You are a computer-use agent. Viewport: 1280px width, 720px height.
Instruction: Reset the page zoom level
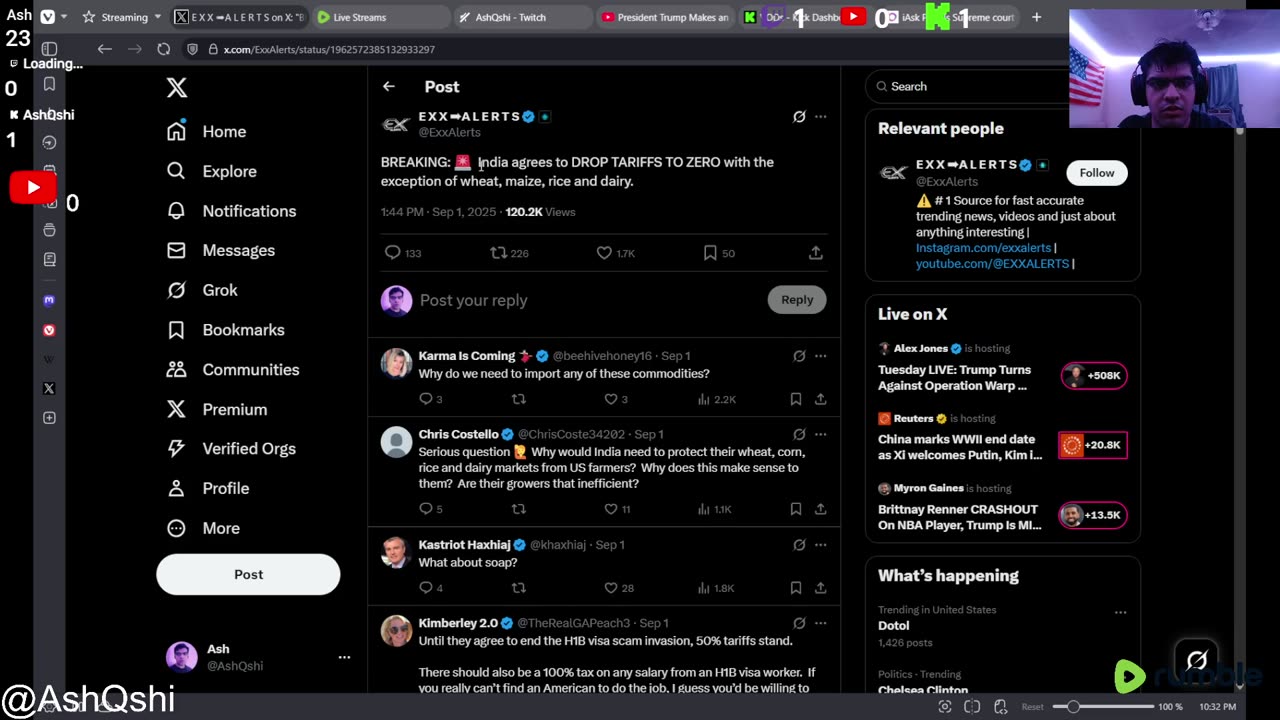pyautogui.click(x=1032, y=707)
